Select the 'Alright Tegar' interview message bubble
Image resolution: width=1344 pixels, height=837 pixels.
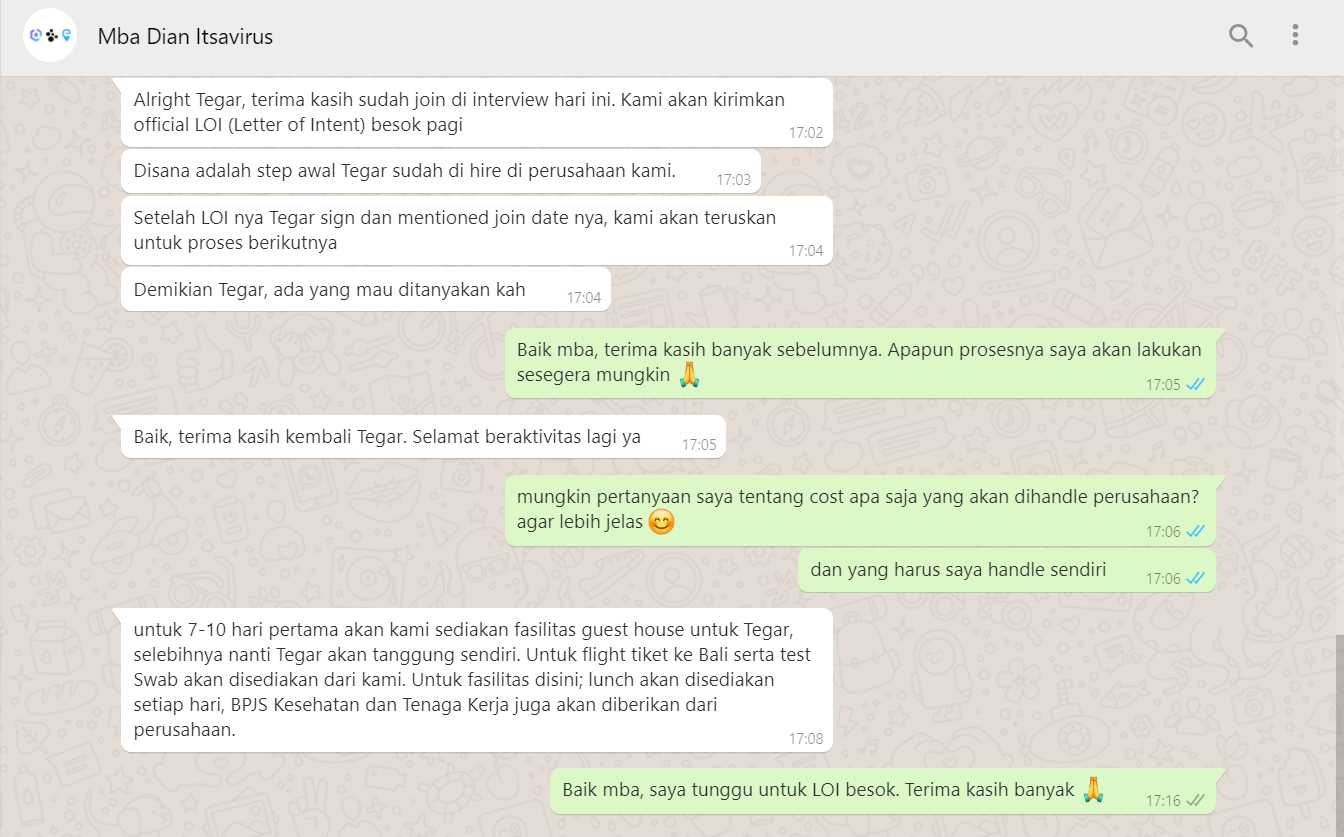477,113
